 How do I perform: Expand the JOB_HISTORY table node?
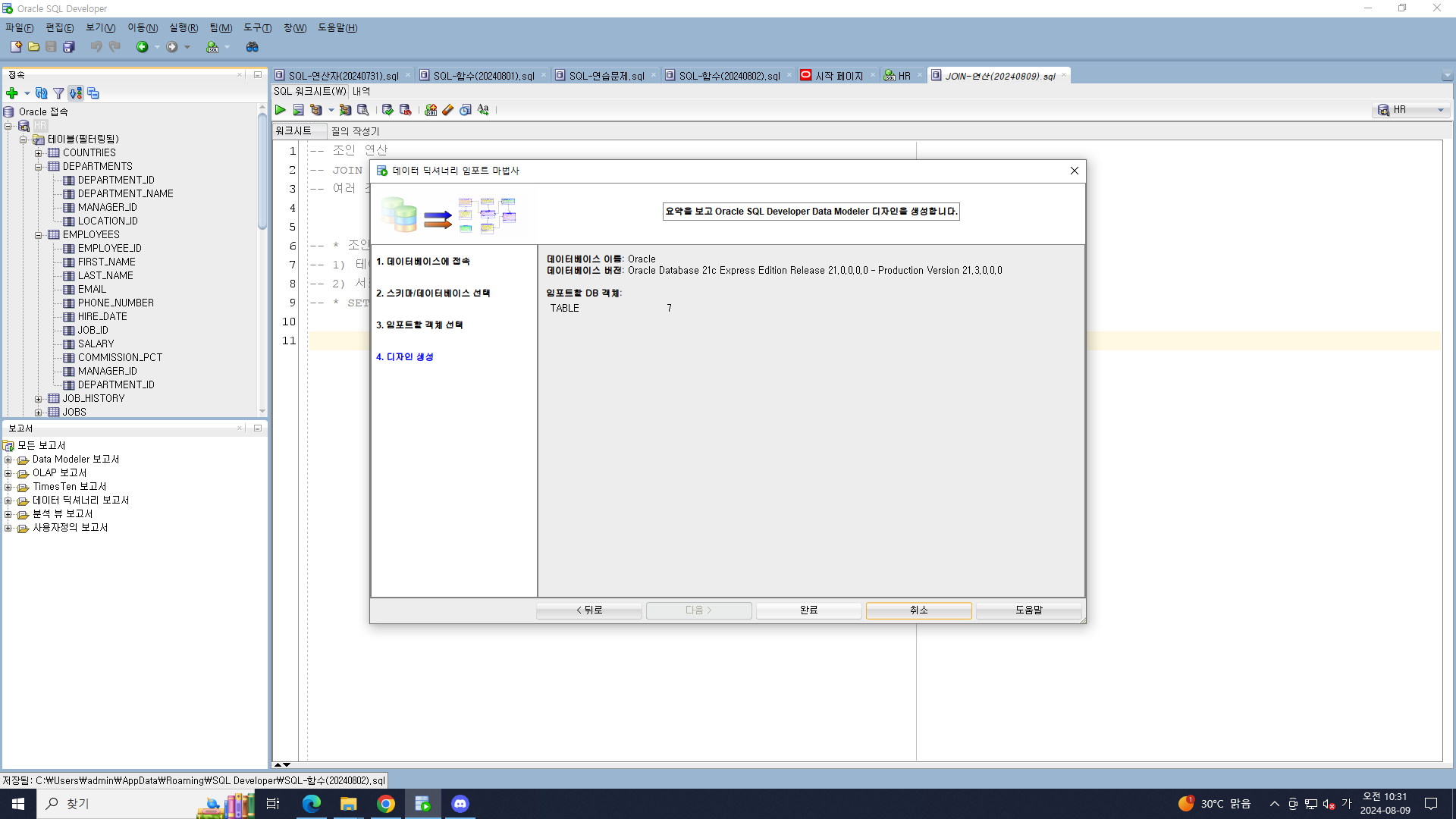click(x=38, y=399)
